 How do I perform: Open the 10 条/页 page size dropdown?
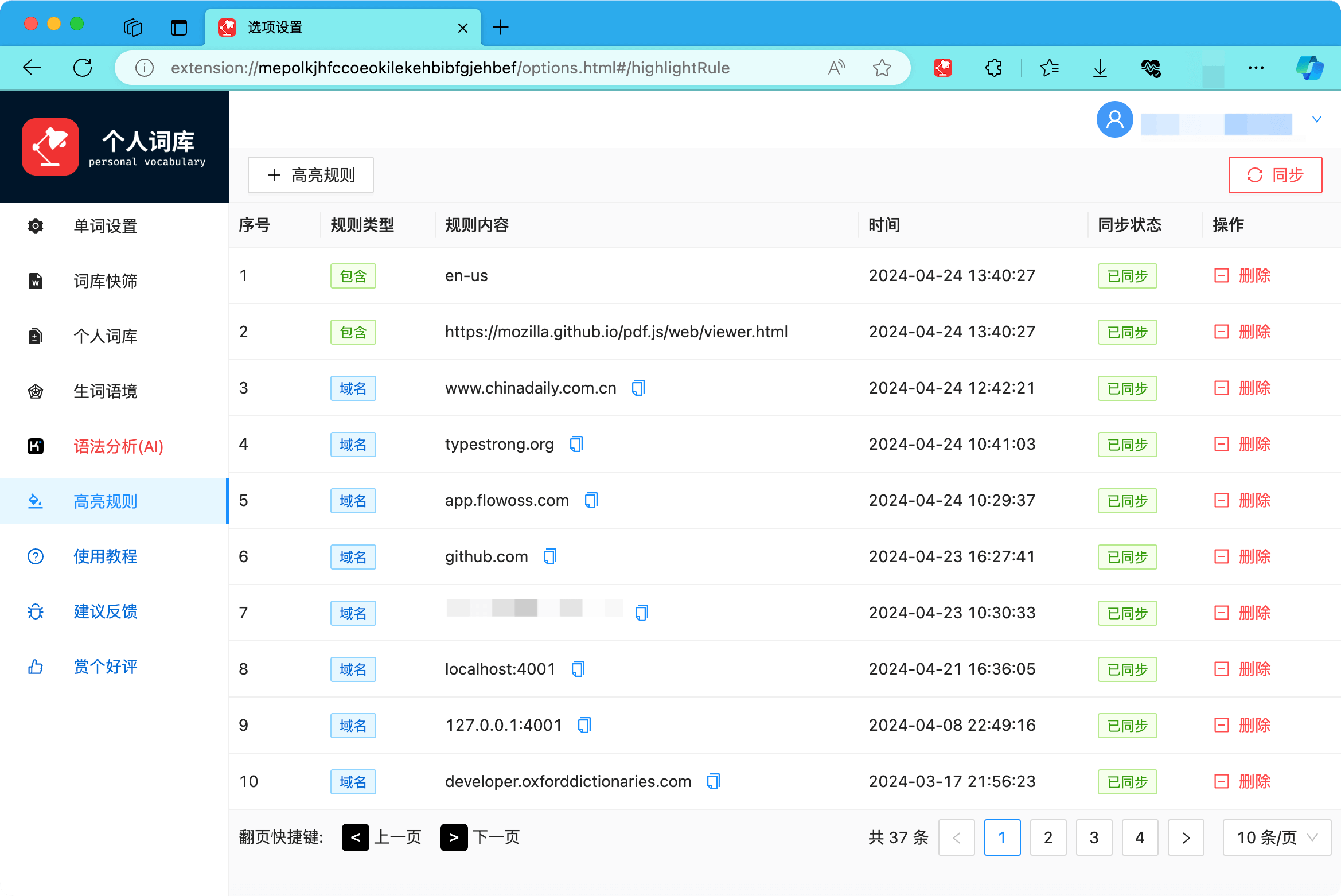tap(1277, 837)
